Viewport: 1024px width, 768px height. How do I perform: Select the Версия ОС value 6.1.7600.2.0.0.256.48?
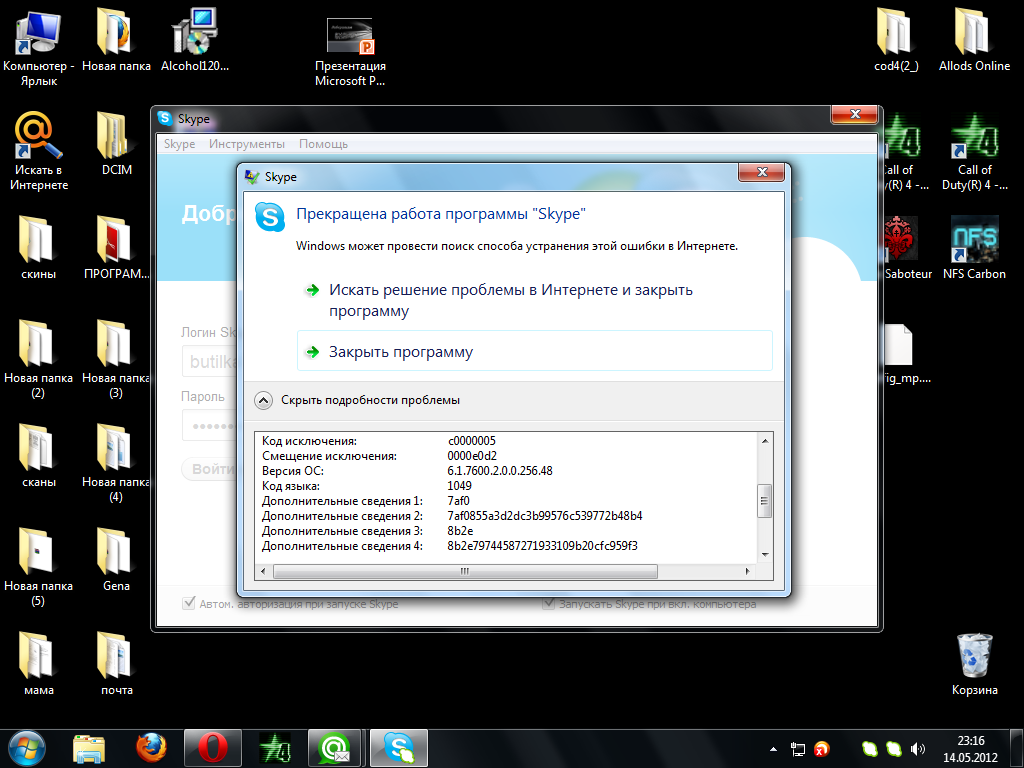tap(500, 471)
